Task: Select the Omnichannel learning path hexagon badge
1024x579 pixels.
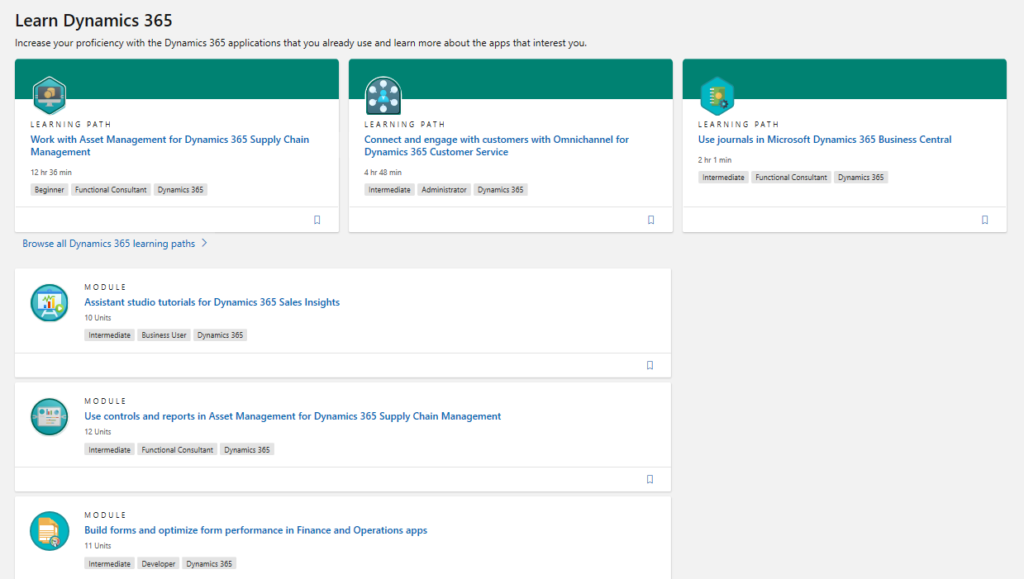Action: (x=384, y=95)
